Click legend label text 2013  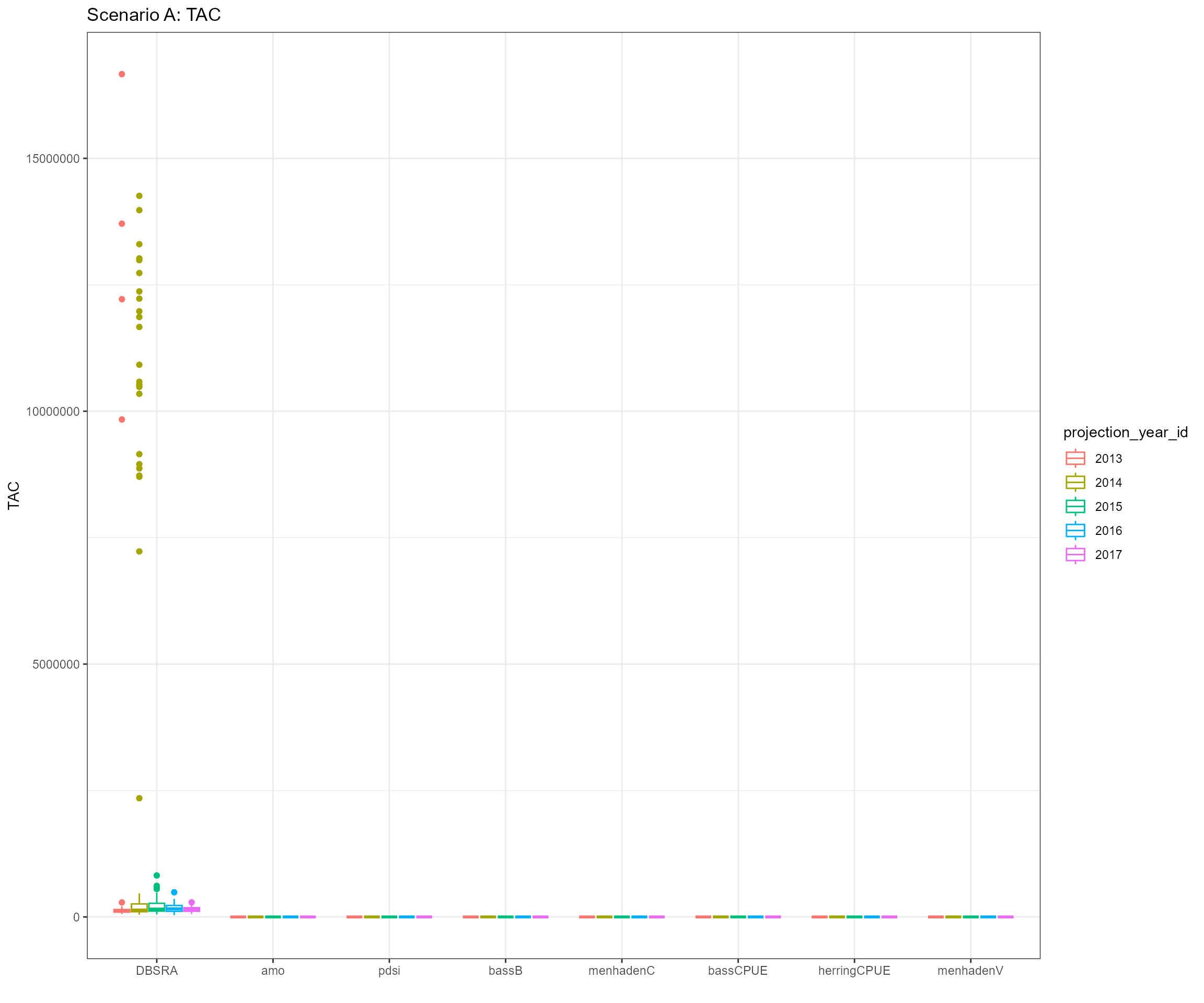coord(1108,459)
